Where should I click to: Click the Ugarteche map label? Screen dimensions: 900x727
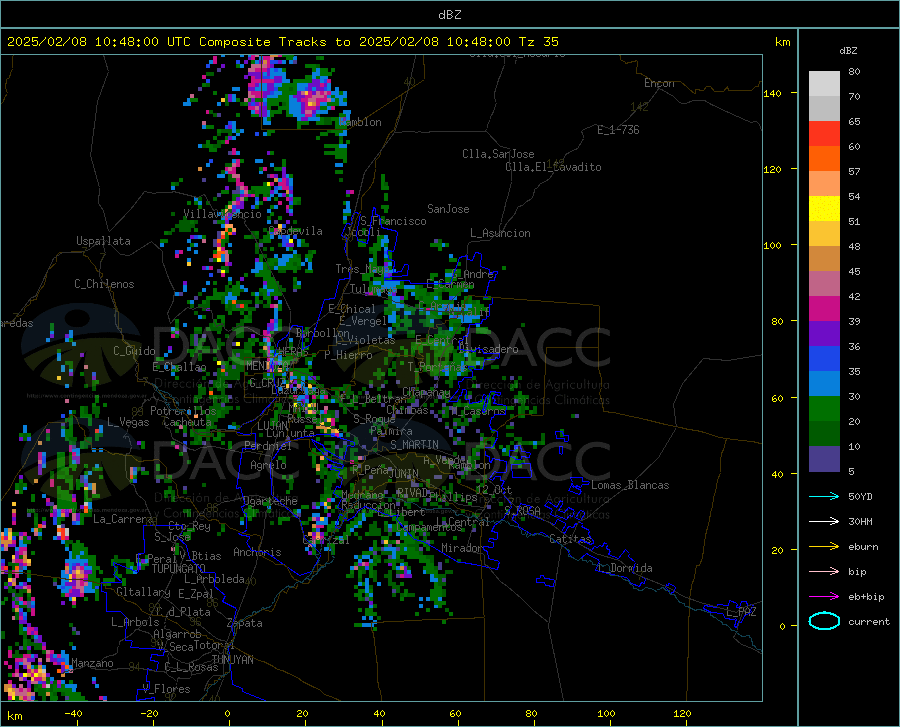coord(270,500)
